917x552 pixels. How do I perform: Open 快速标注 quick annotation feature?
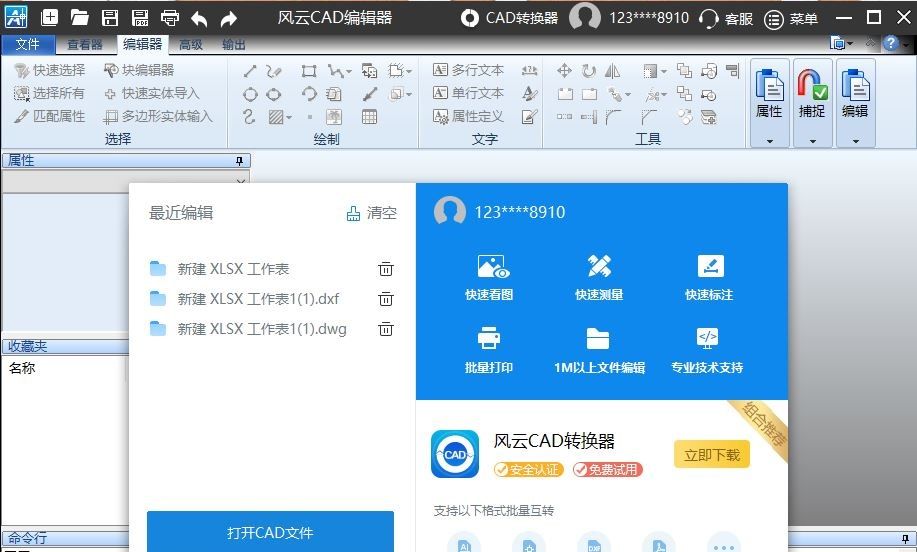point(709,277)
